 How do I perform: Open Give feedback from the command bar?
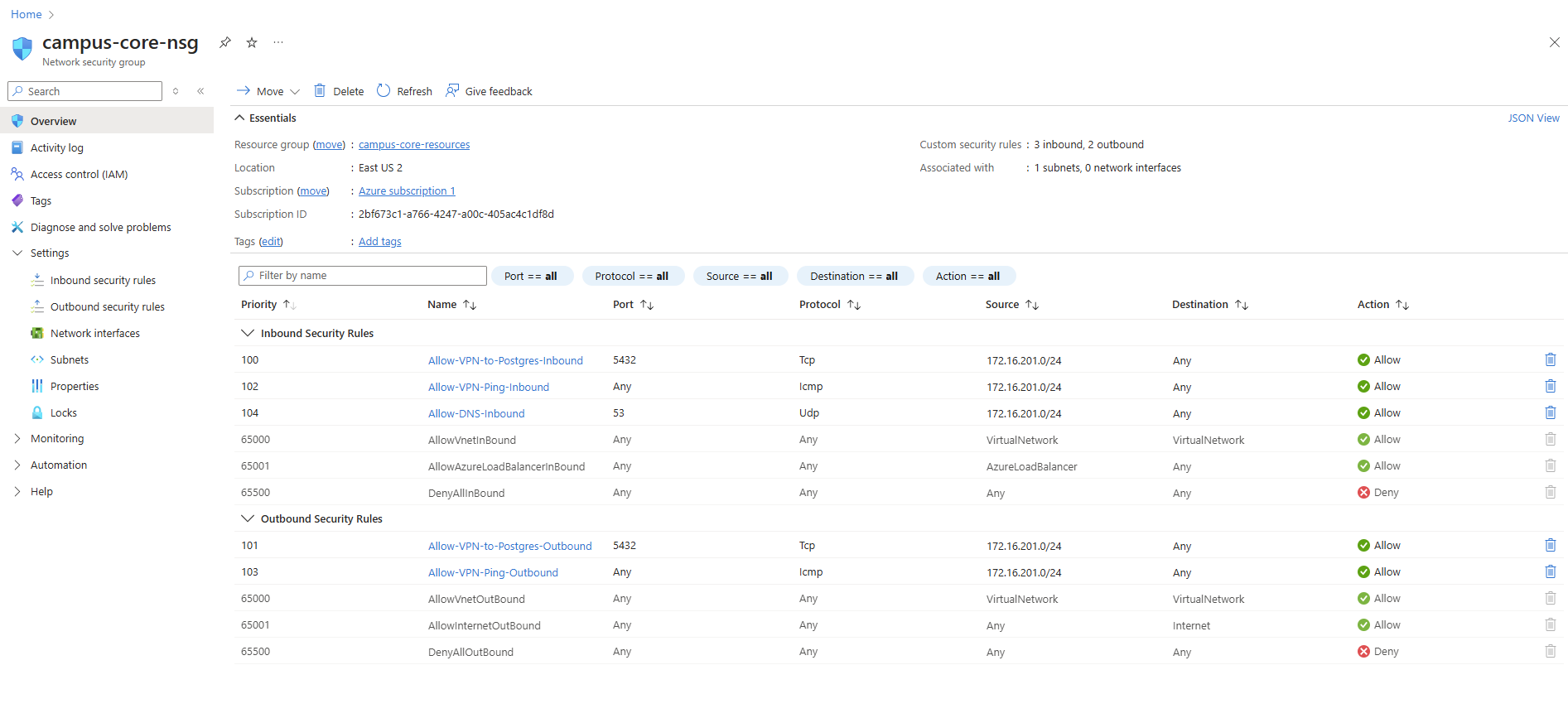[x=489, y=91]
